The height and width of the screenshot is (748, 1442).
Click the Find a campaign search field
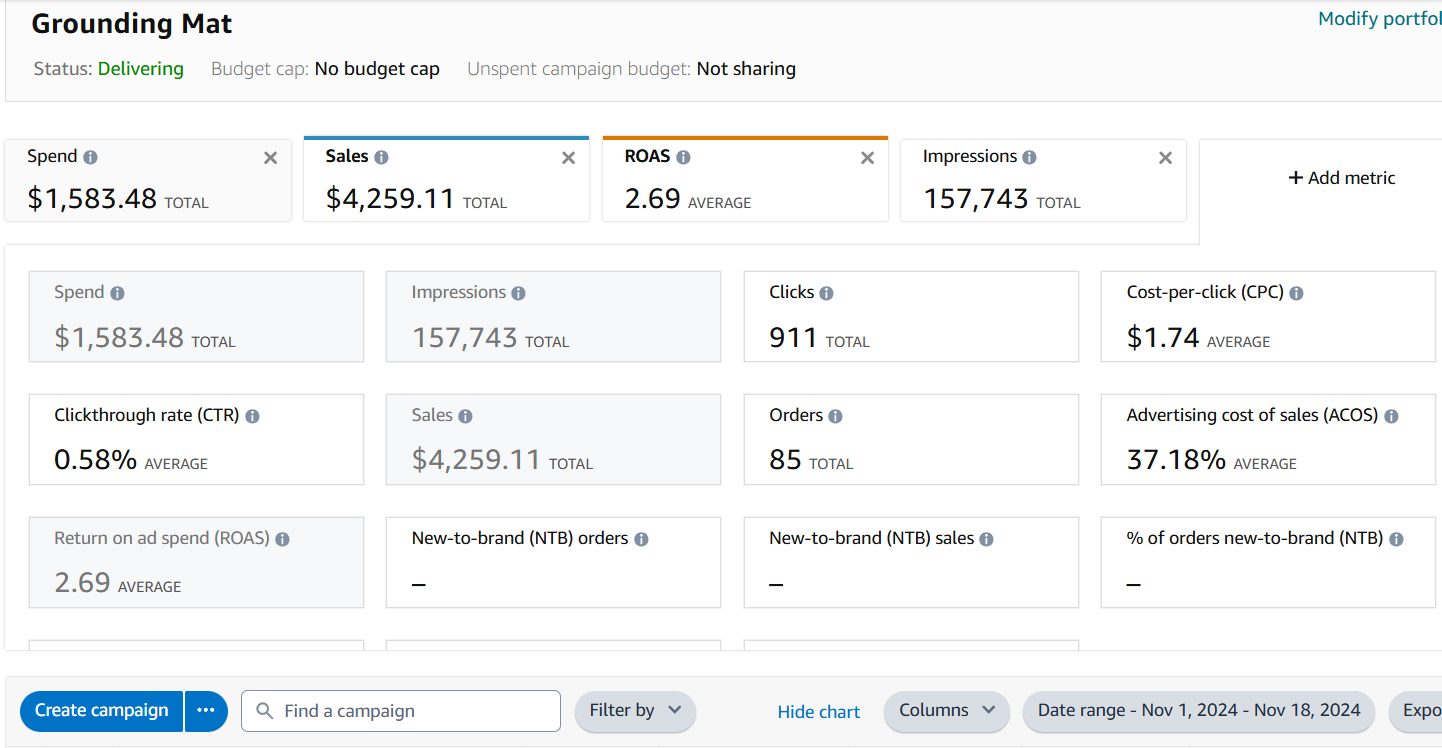(401, 711)
